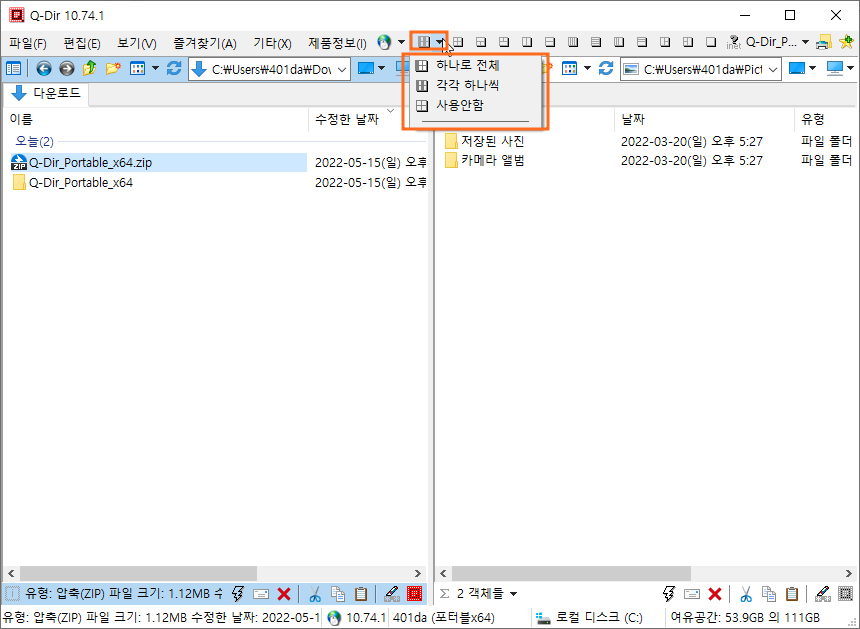Click the printer icon in top toolbar
The width and height of the screenshot is (860, 629).
tap(823, 42)
